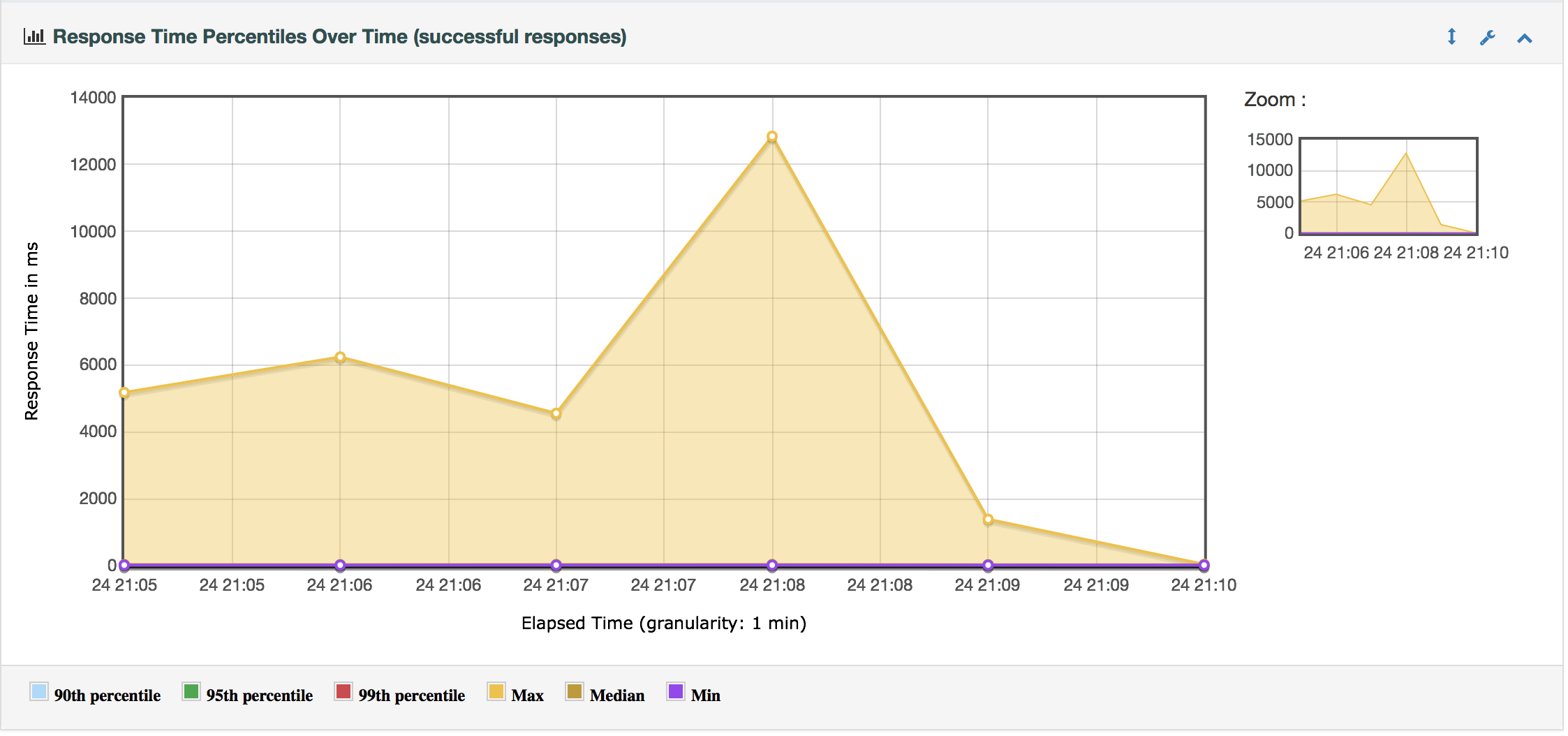
Task: Click the "95th percentile" legend label
Action: click(x=260, y=695)
